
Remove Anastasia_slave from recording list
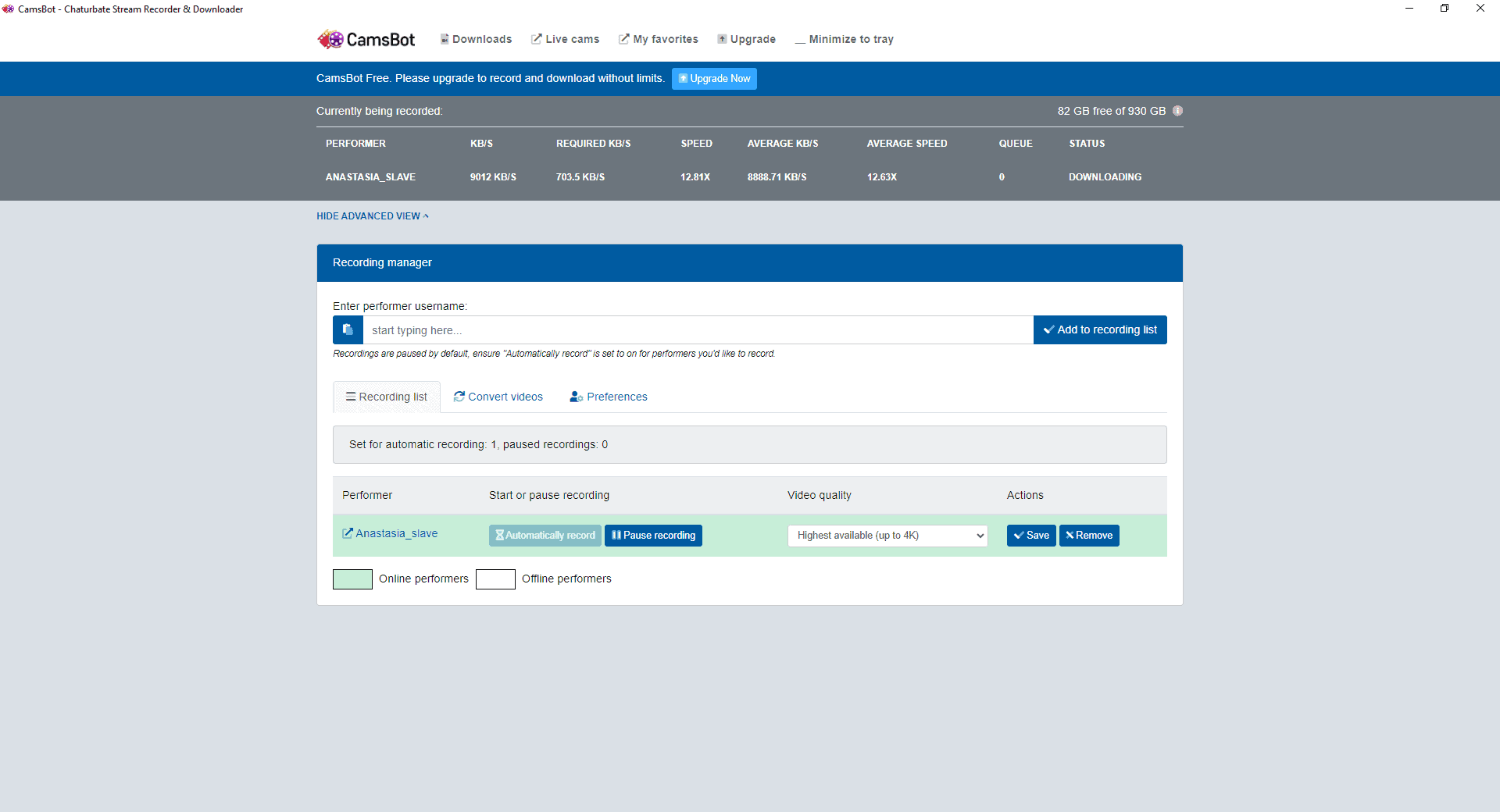(1089, 536)
